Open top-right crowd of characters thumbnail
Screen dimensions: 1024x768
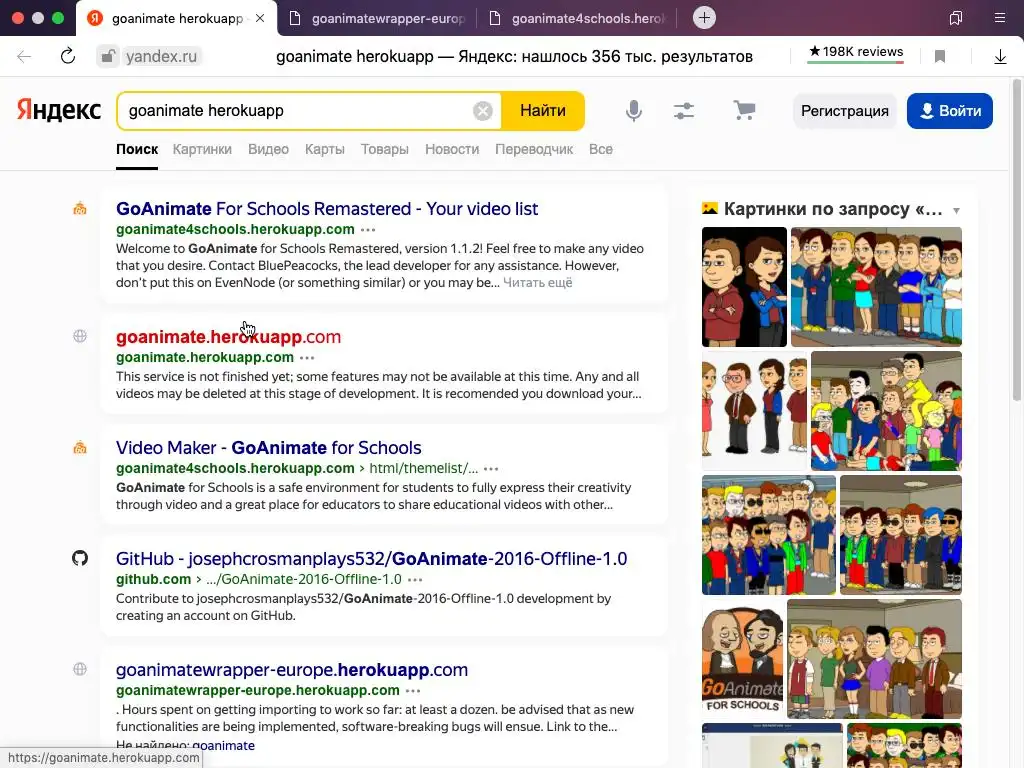pyautogui.click(x=876, y=287)
